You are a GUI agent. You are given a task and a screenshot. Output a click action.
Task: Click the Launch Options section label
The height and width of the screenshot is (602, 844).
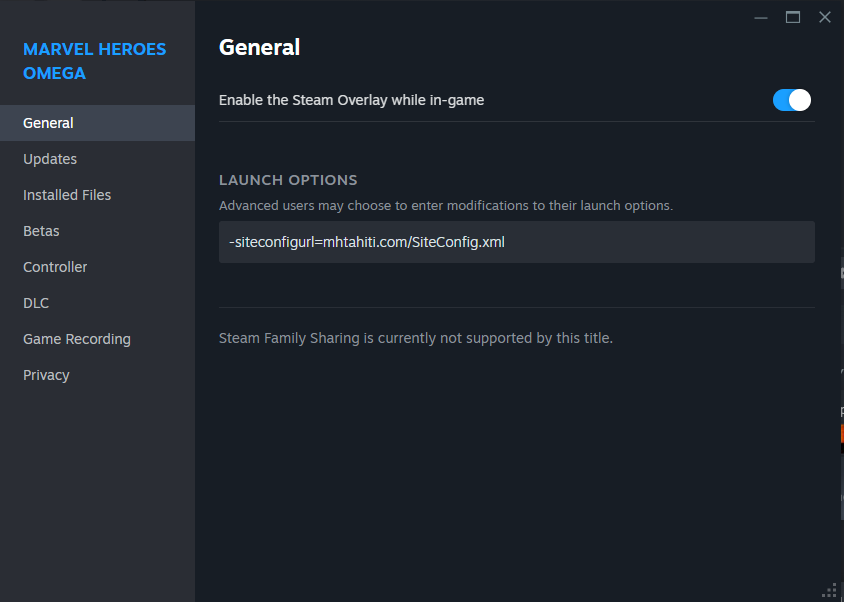click(x=288, y=180)
